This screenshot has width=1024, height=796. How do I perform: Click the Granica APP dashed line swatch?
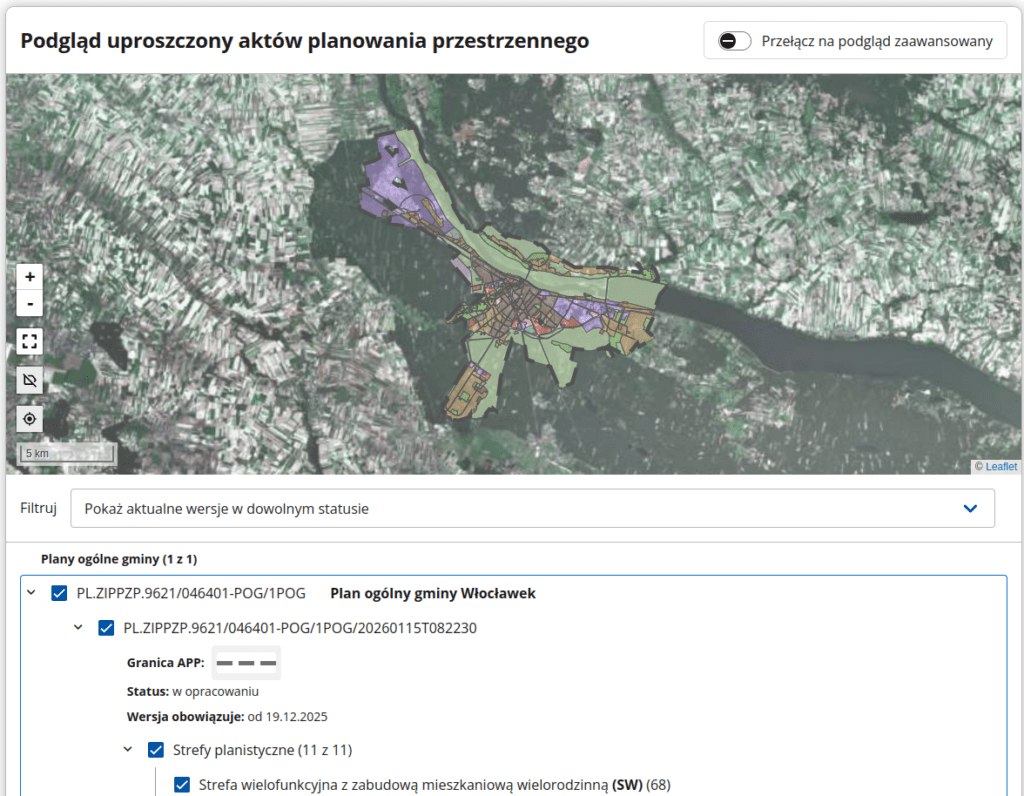pyautogui.click(x=246, y=663)
